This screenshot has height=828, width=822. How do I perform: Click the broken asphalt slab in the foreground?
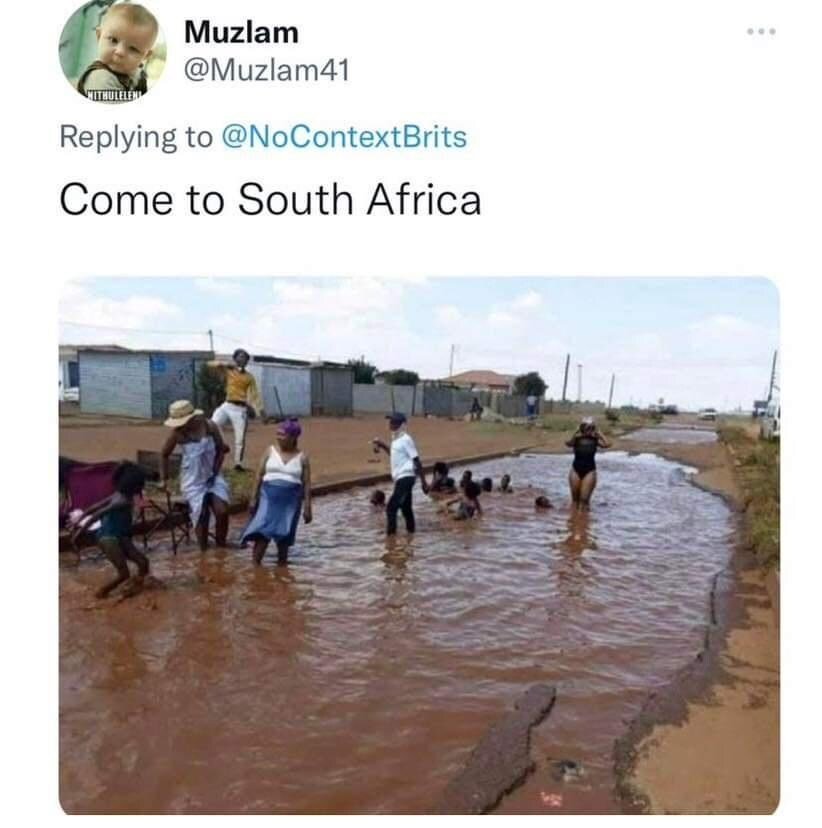click(x=502, y=750)
